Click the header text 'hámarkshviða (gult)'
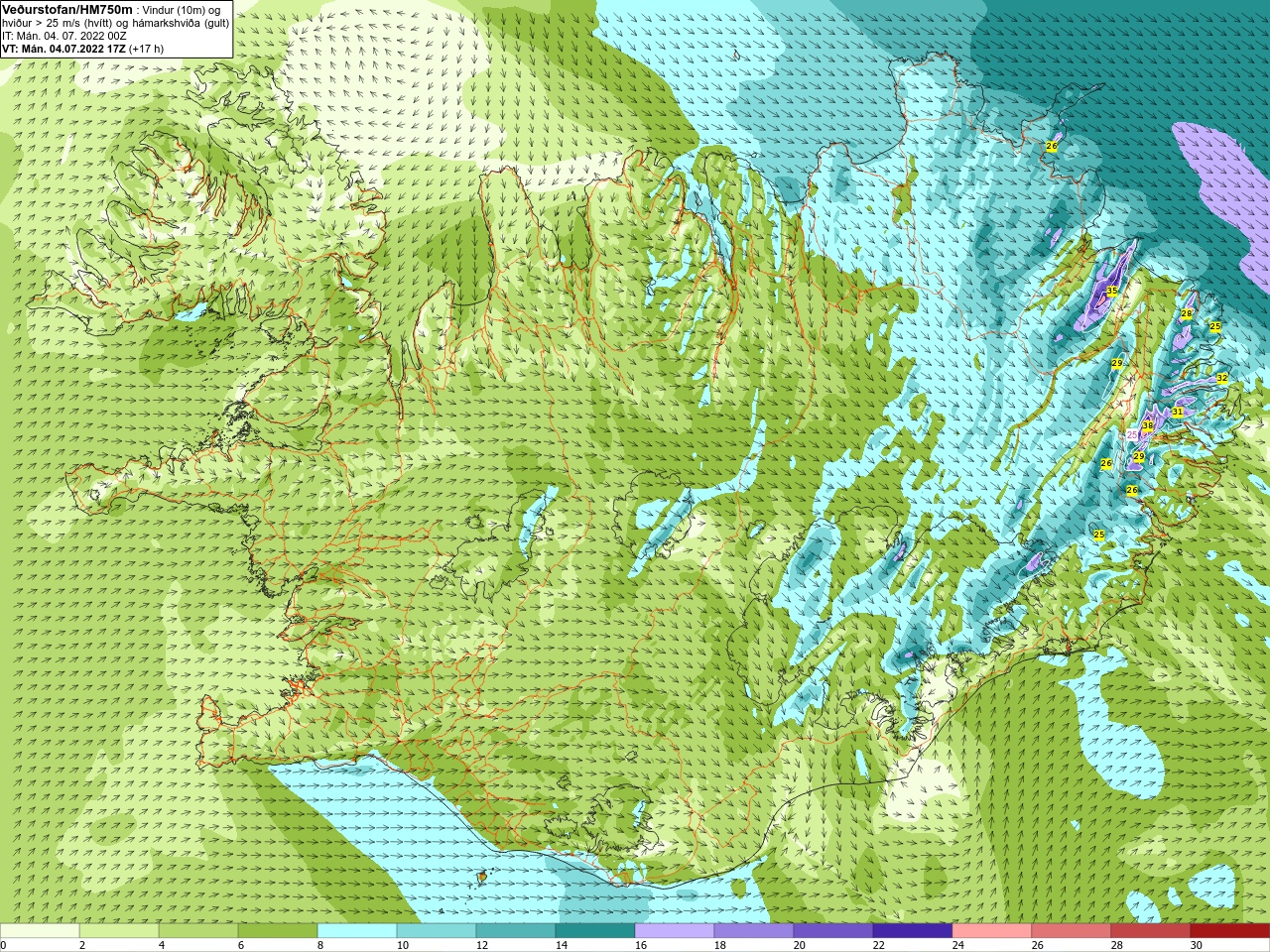Screen dimensions: 1270x952 coord(181,23)
